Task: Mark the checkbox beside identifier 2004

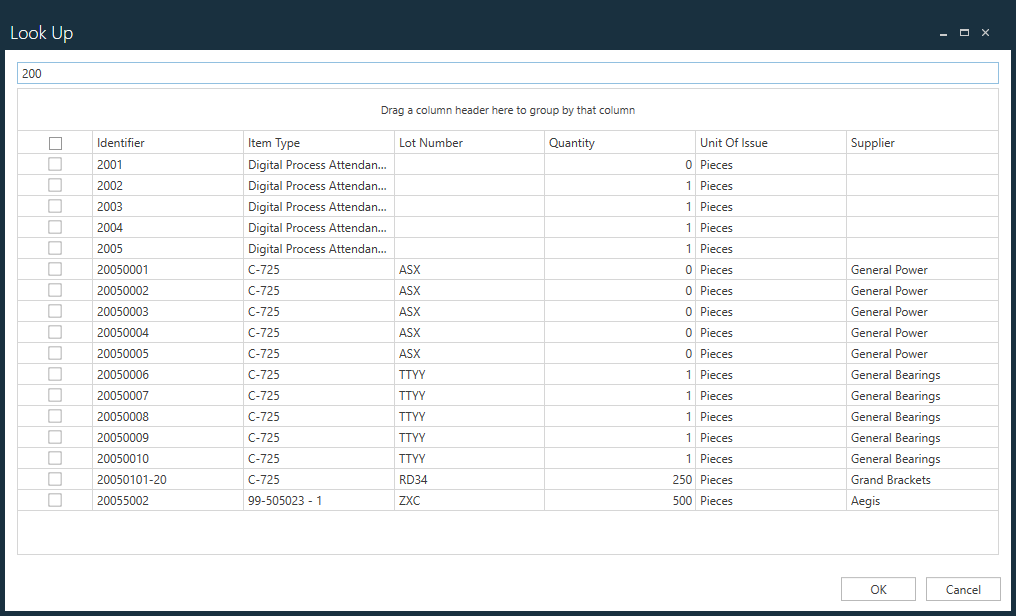Action: tap(55, 227)
